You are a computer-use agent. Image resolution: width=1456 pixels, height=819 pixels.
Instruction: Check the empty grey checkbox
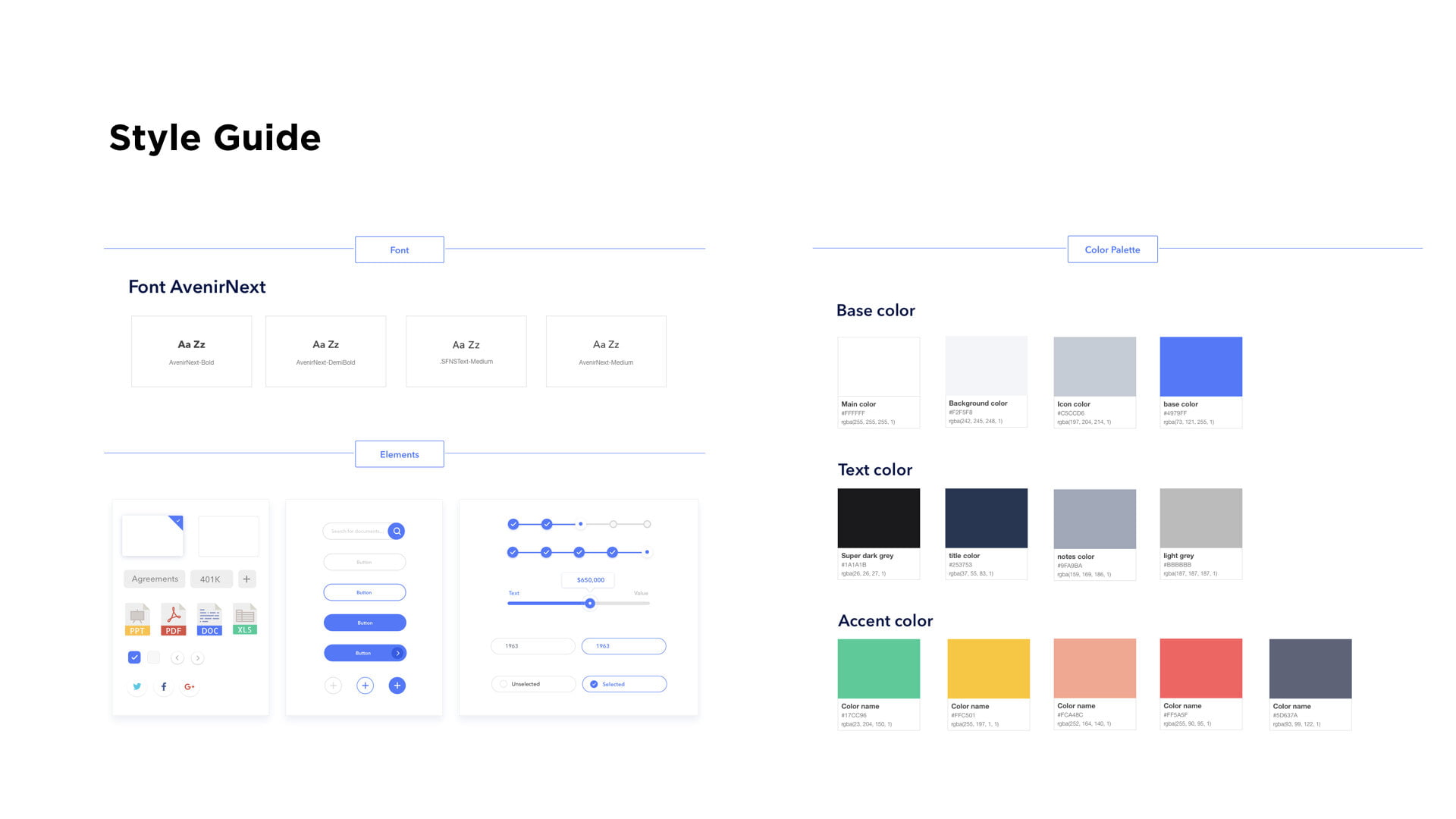(x=154, y=657)
